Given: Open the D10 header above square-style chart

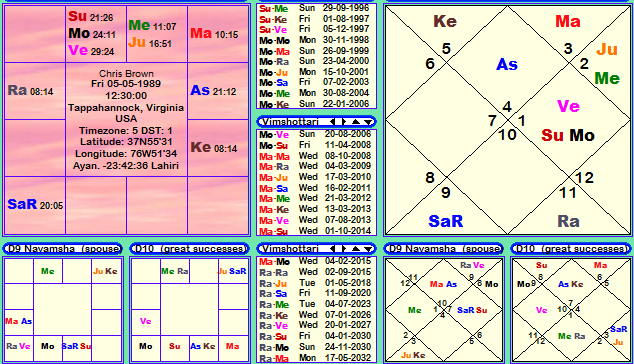Looking at the screenshot, I should click(x=190, y=249).
